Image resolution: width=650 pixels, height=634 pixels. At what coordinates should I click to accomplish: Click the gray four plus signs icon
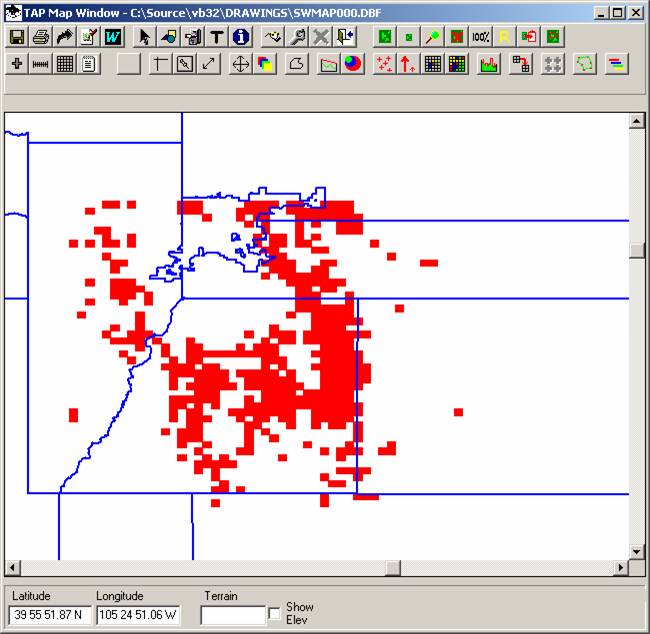click(x=553, y=64)
